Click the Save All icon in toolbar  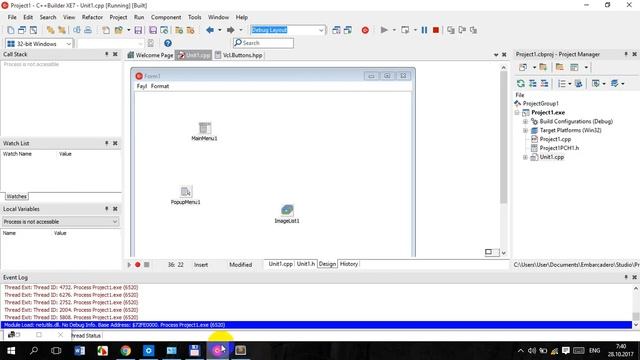click(x=153, y=30)
